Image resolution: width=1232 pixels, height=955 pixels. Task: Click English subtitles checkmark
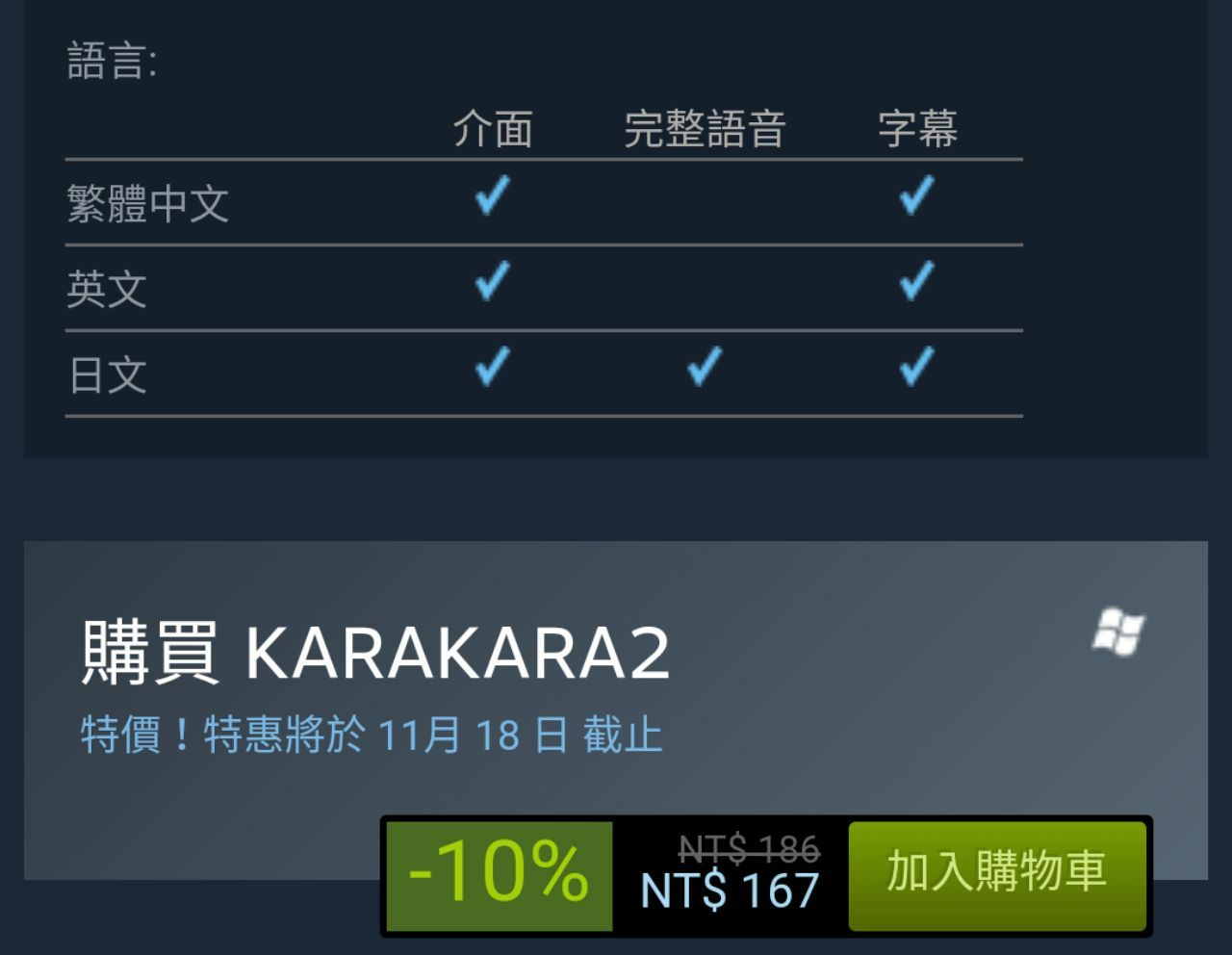[915, 280]
